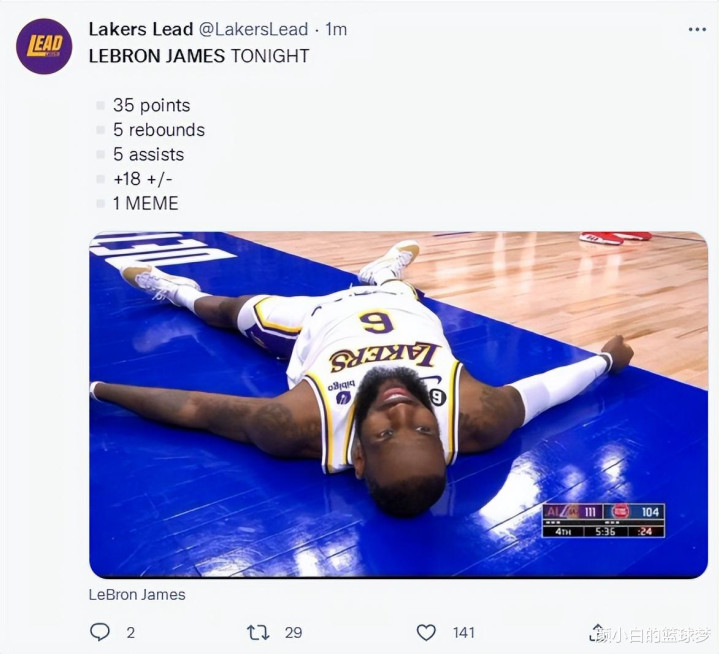This screenshot has width=719, height=654.
Task: Click the 35 points stat line
Action: (x=151, y=105)
